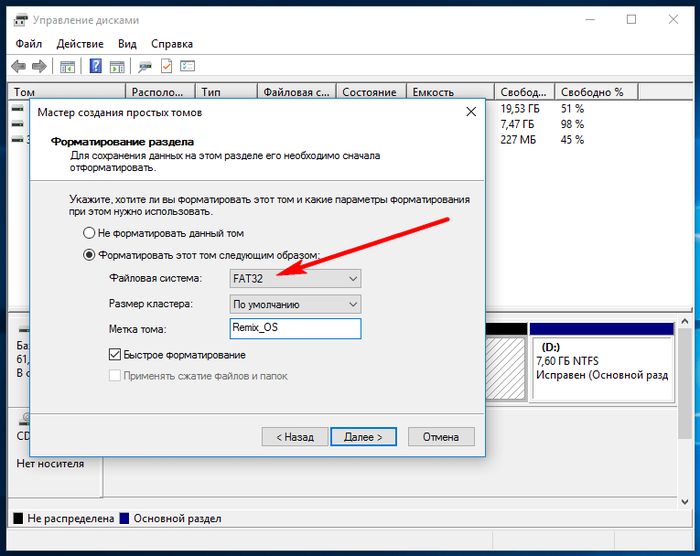The image size is (700, 556).
Task: Open the 'Справка' menu
Action: 172,44
